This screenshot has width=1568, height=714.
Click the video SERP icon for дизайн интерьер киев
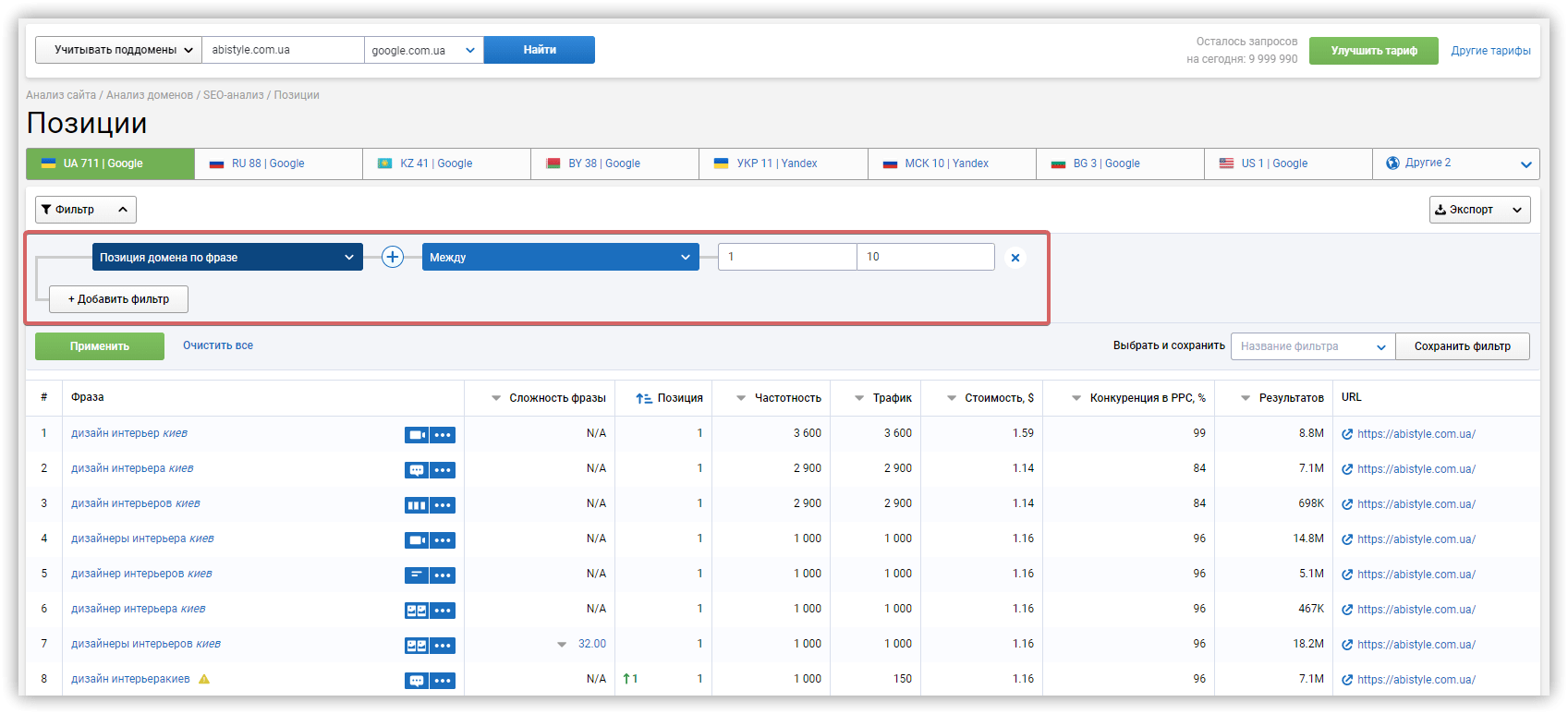pyautogui.click(x=417, y=435)
